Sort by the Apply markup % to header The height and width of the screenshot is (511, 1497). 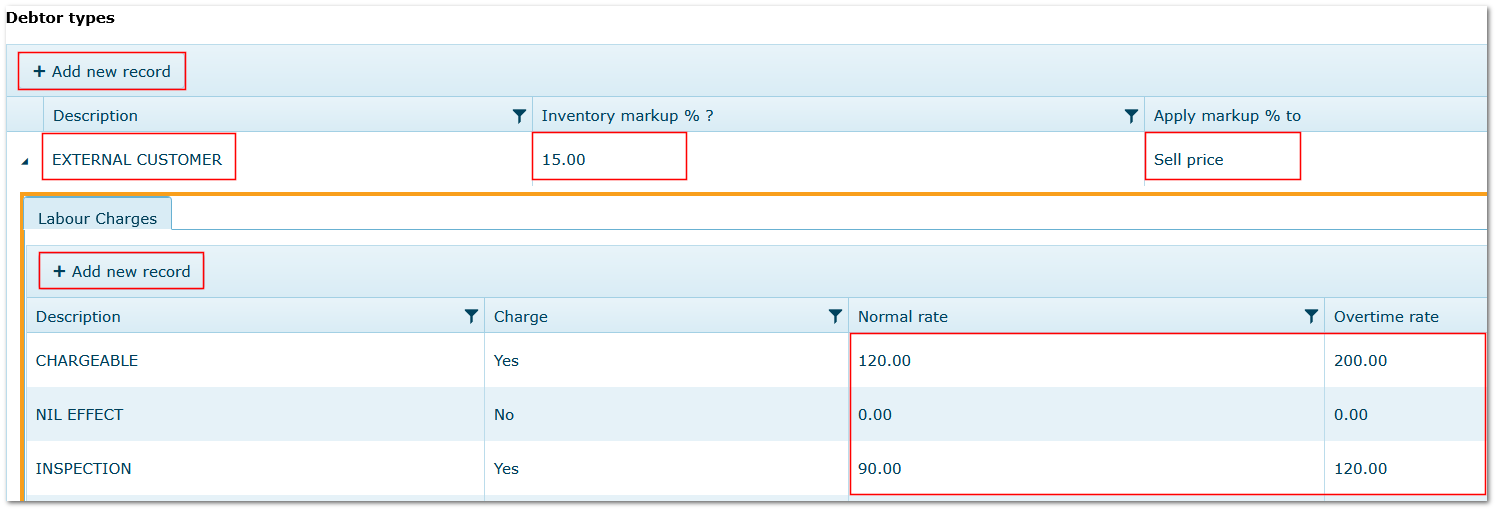tap(1227, 116)
